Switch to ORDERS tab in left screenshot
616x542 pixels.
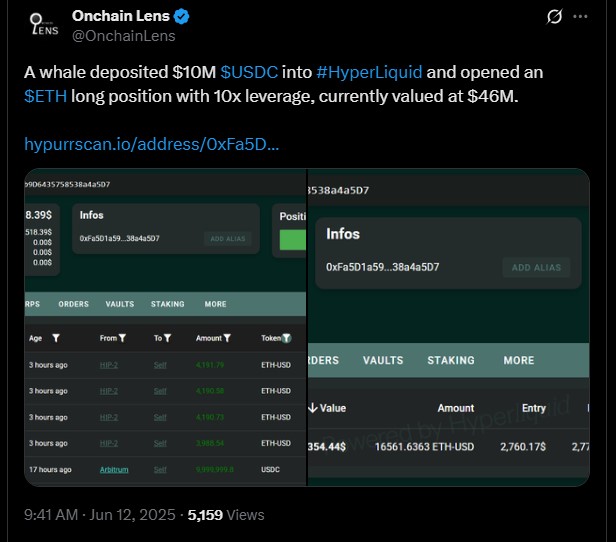tap(73, 304)
